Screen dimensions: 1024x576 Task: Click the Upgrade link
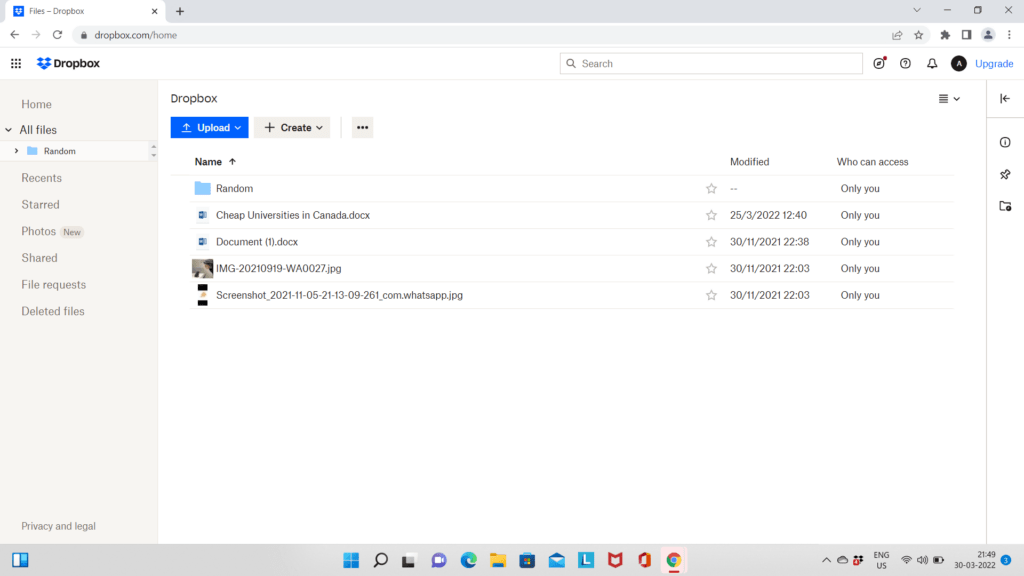click(994, 63)
